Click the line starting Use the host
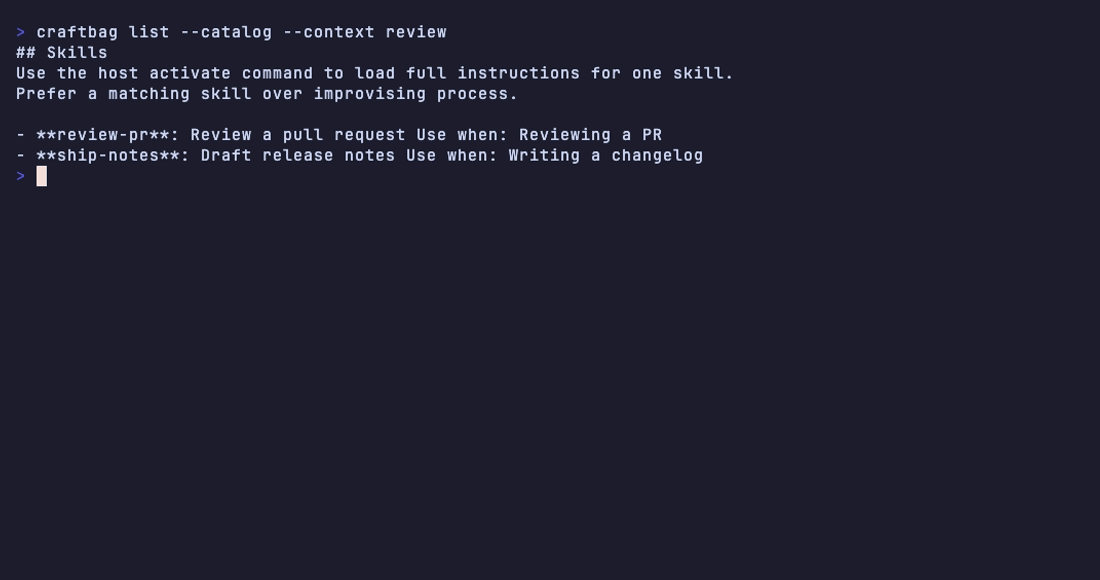 coord(375,73)
